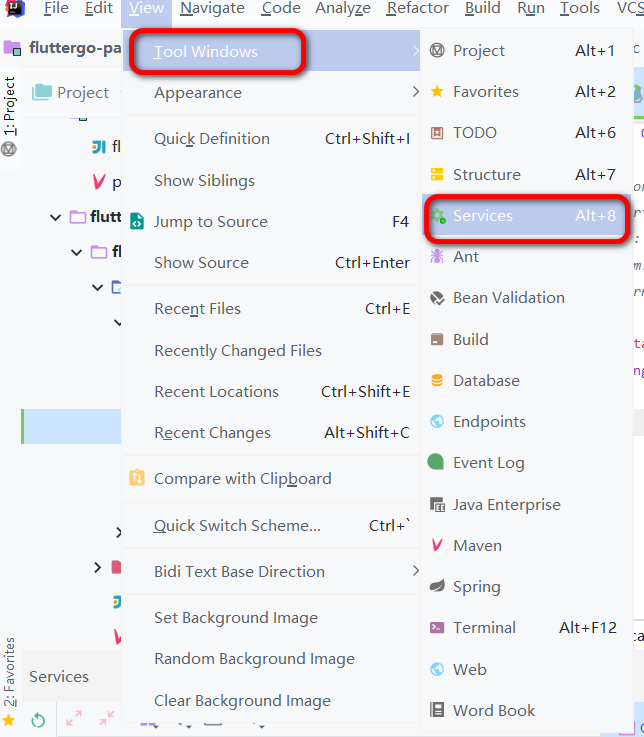The height and width of the screenshot is (737, 644).
Task: Choose Recent Changes
Action: [x=272, y=432]
